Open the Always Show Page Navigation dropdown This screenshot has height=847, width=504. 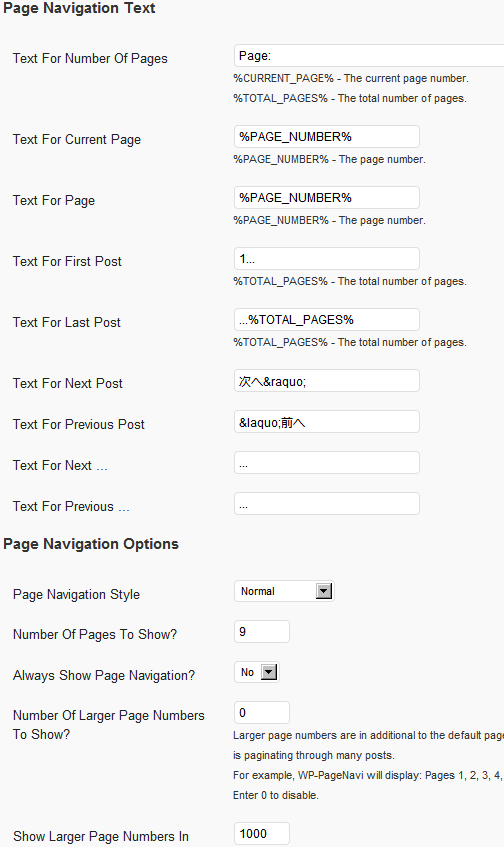pyautogui.click(x=257, y=672)
